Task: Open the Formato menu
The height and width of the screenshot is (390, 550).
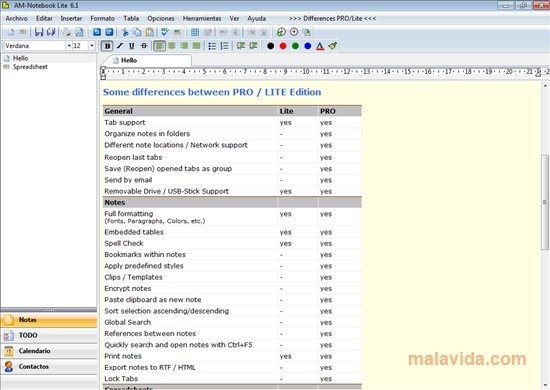Action: [102, 18]
